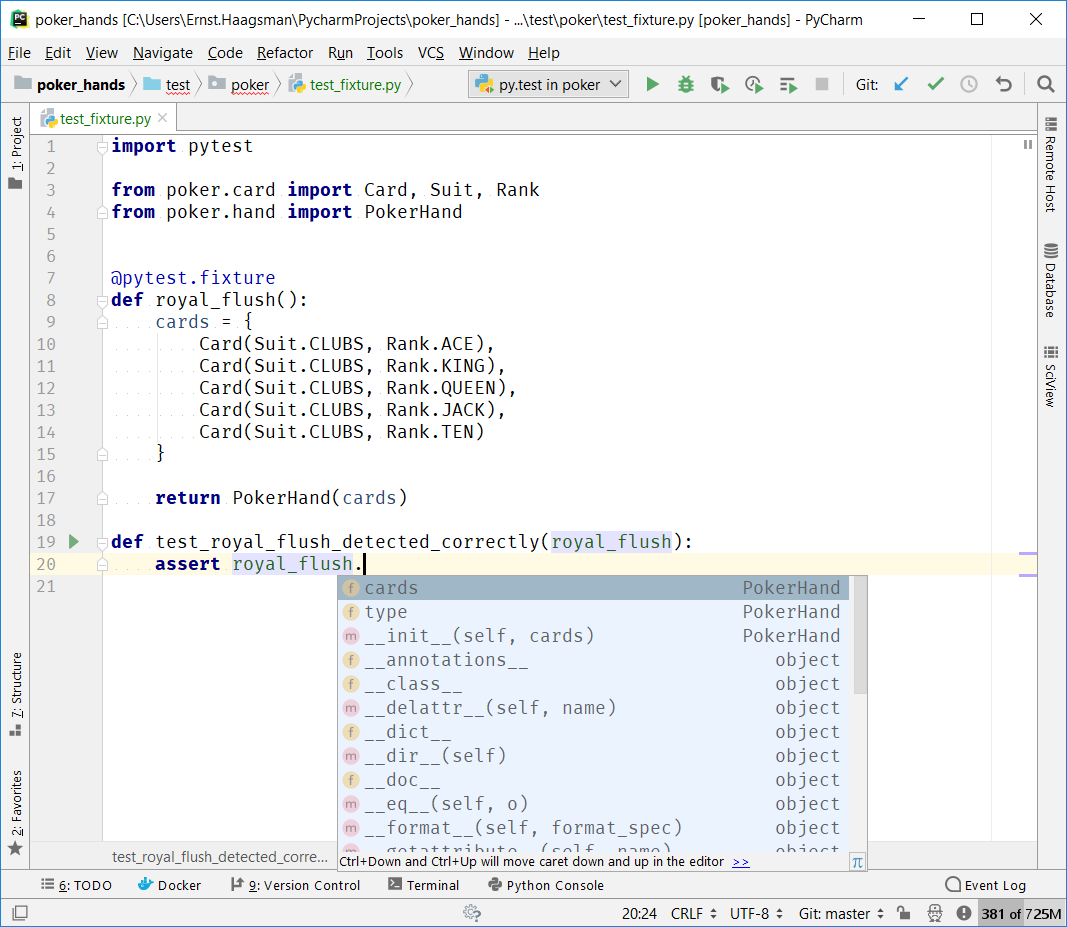The image size is (1067, 927).
Task: Select type completion suggestion
Action: point(595,612)
